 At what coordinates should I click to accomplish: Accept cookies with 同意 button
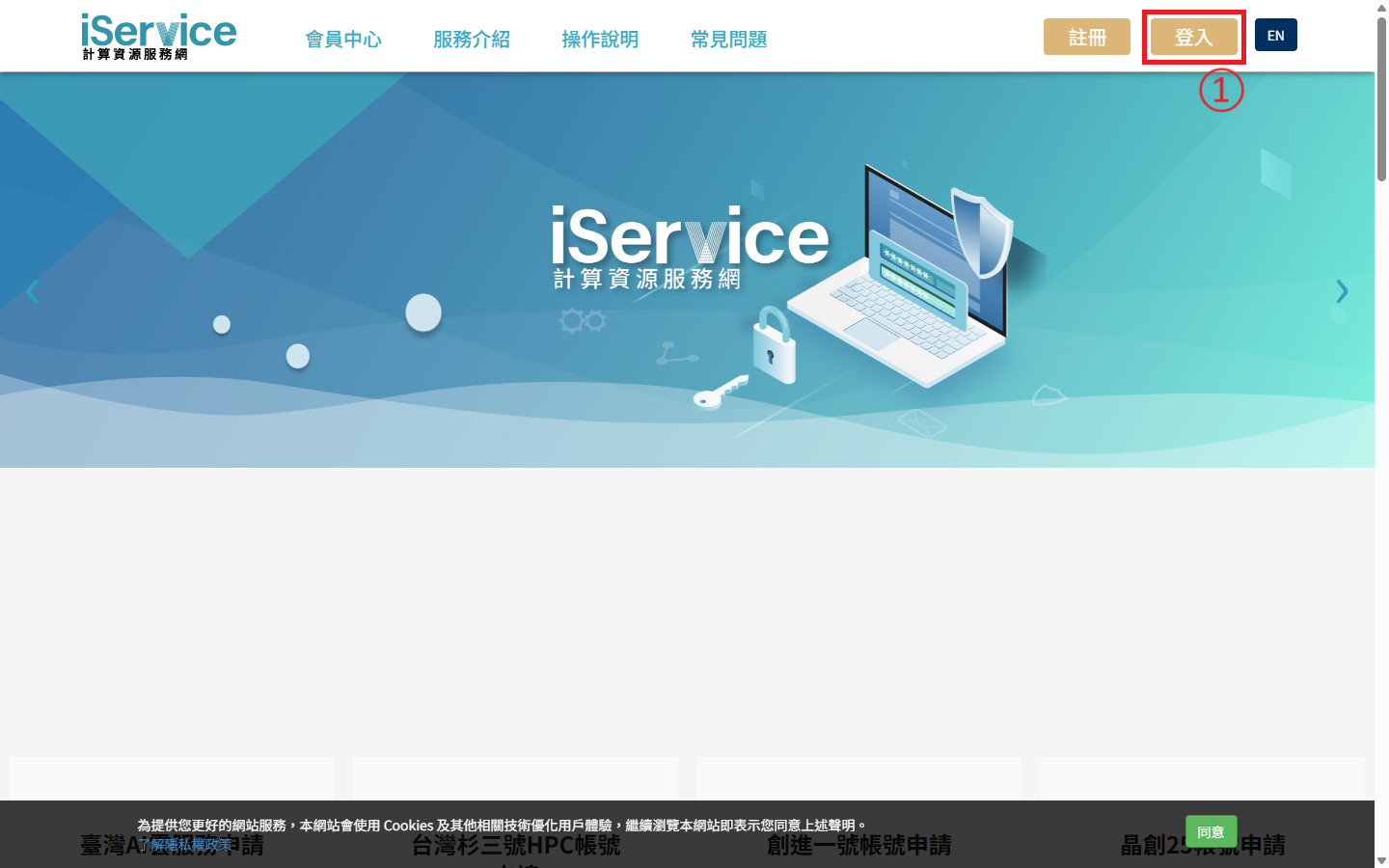tap(1211, 831)
